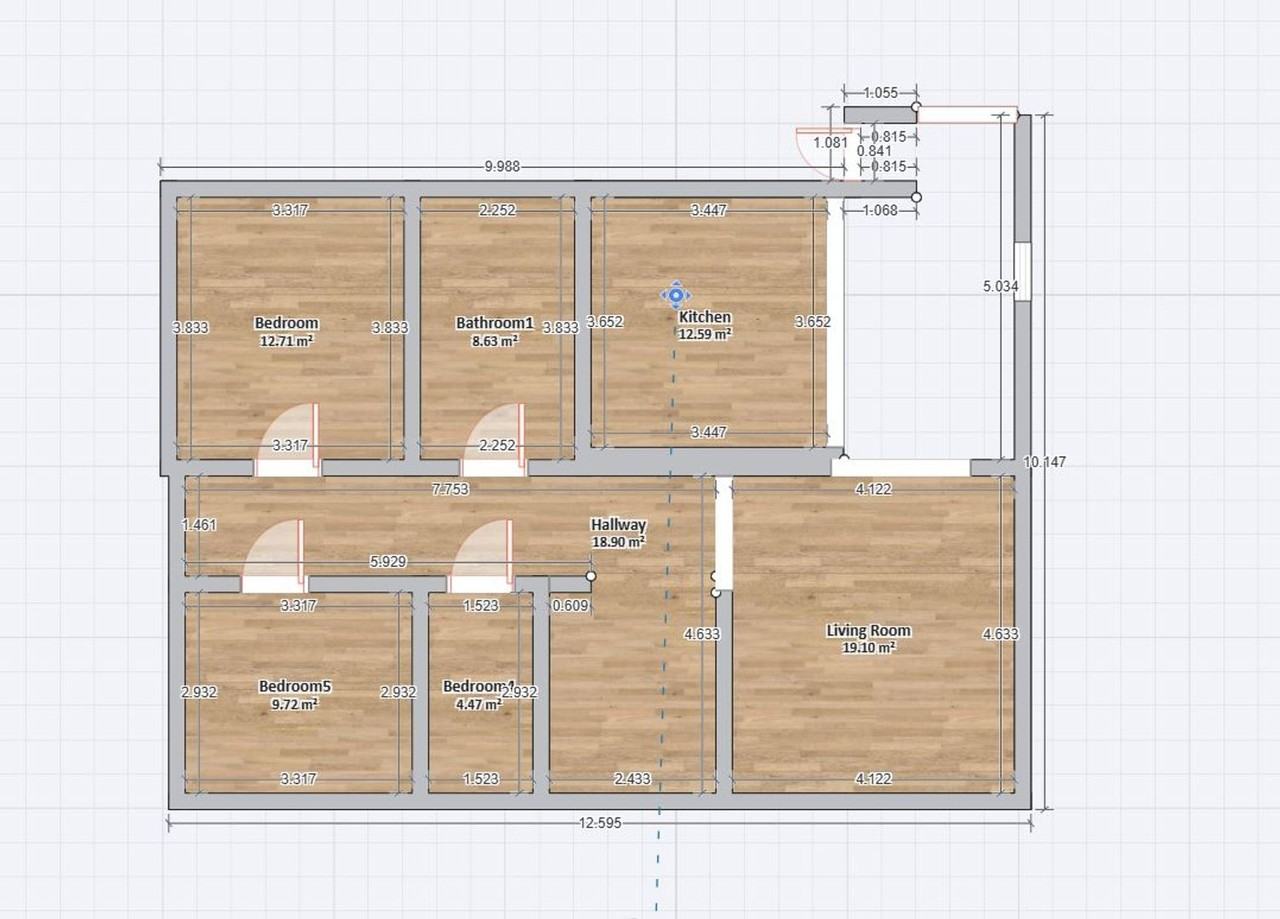Viewport: 1280px width, 919px height.
Task: Select the window on the 5.034 wall
Action: pyautogui.click(x=1022, y=272)
